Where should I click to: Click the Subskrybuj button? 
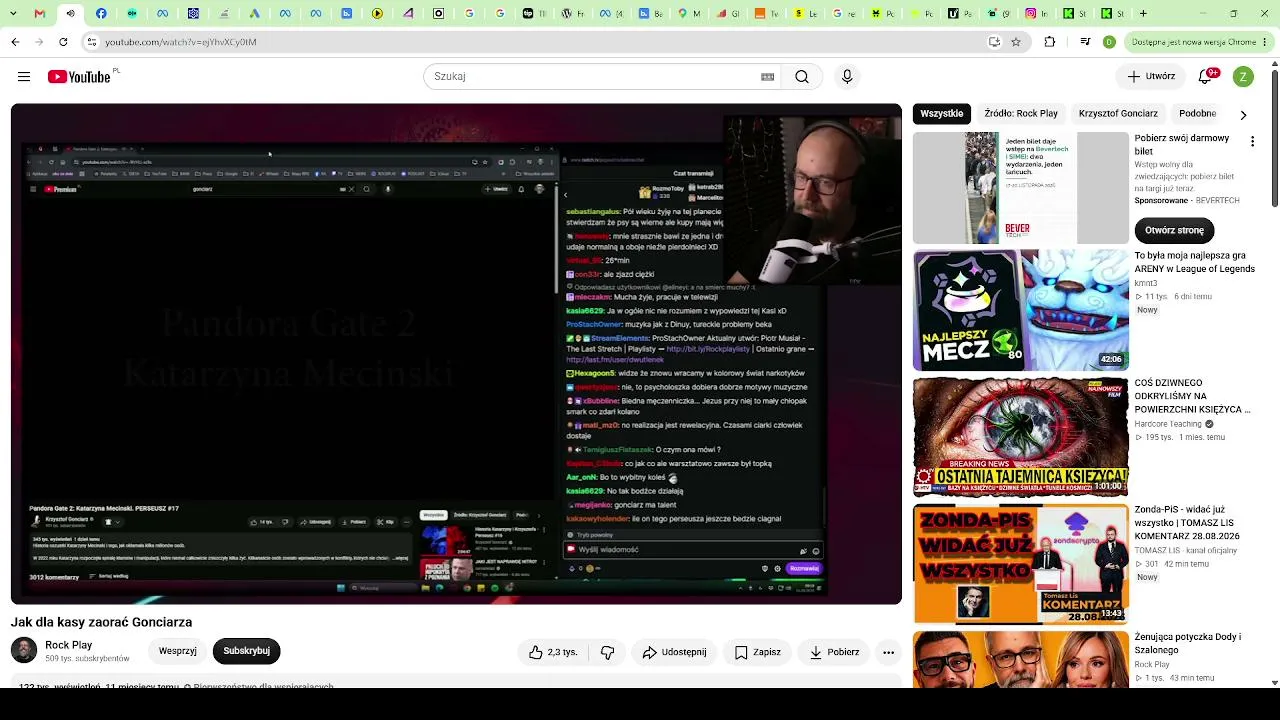(247, 651)
